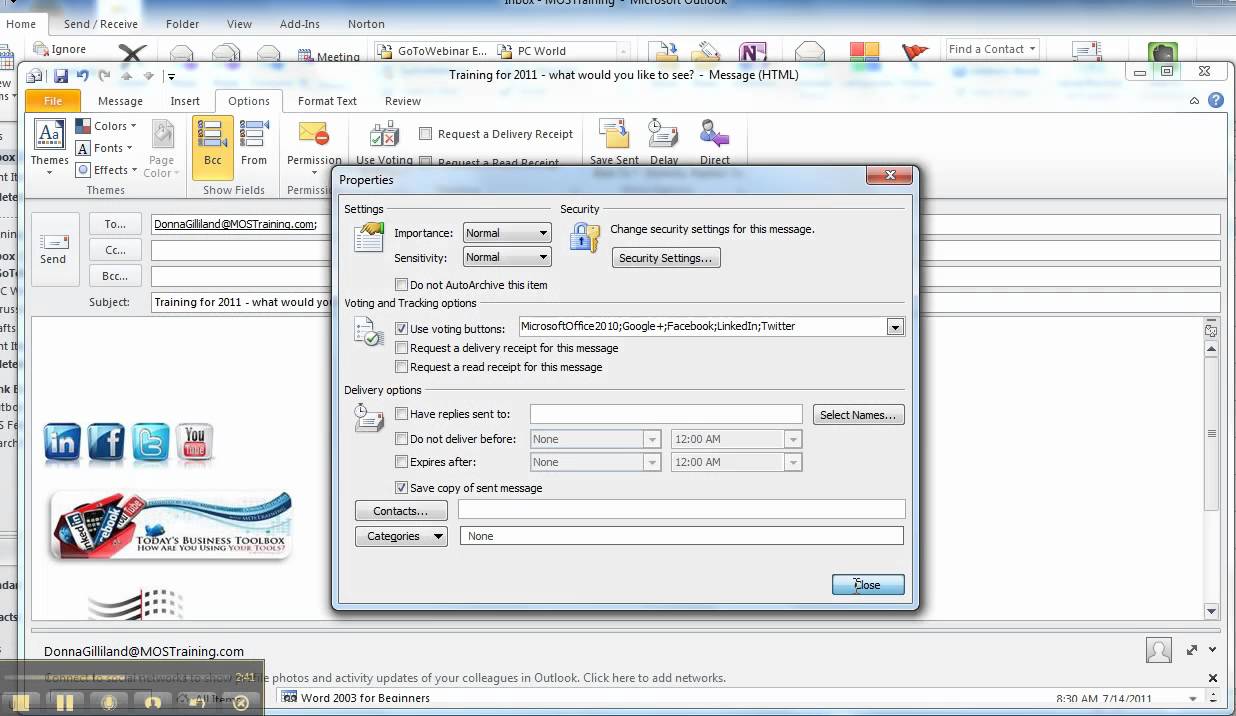Click the Contacts text field

click(681, 510)
